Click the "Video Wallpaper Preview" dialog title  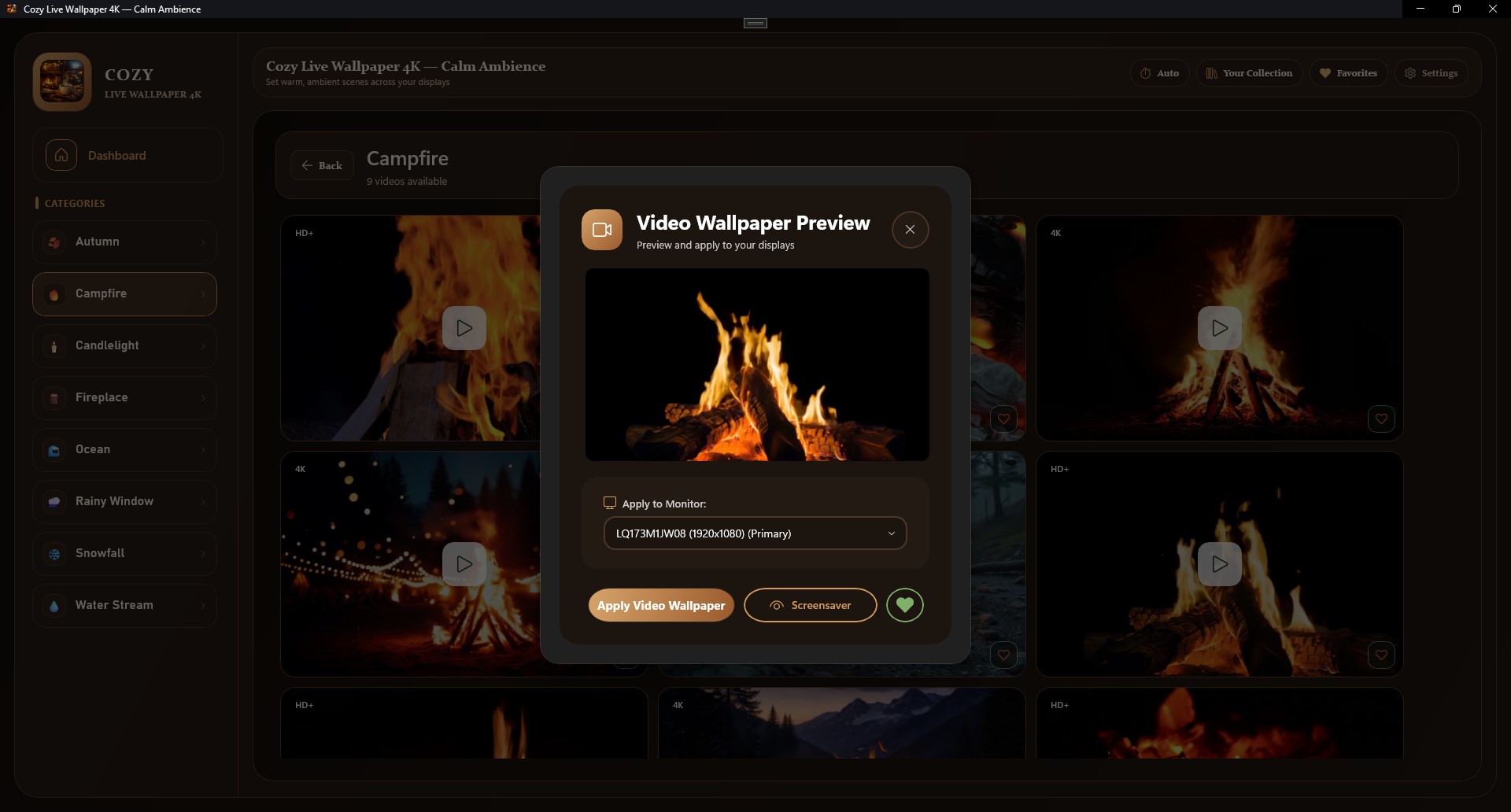coord(753,223)
